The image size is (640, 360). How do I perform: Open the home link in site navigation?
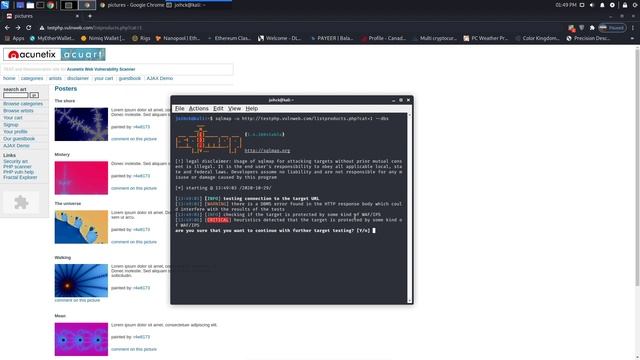(x=9, y=78)
